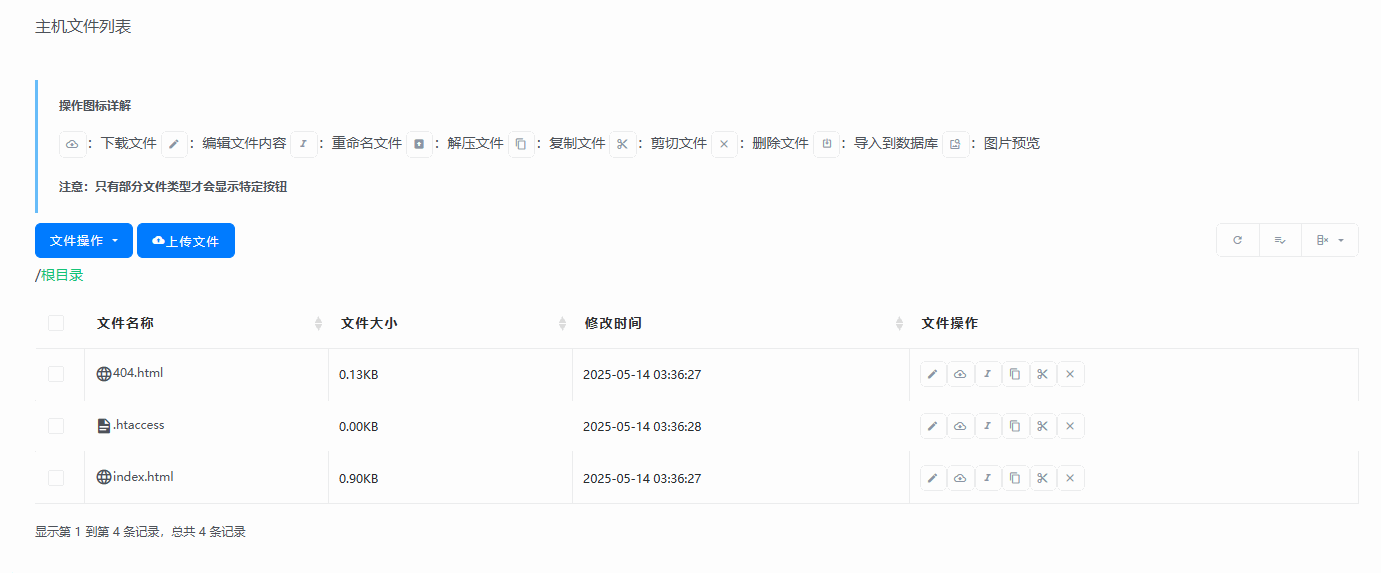Viewport: 1381px width, 573px height.
Task: Sort by the 修改时间 column
Action: [x=740, y=323]
